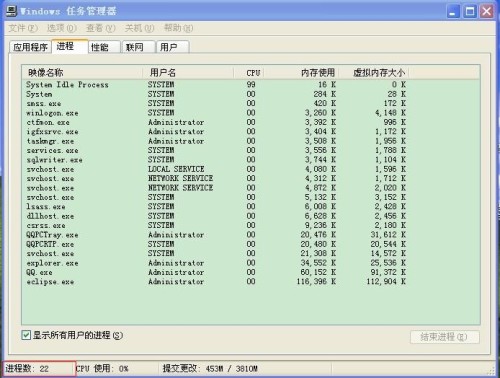
Task: Click the 结束进程(E) button
Action: [445, 337]
